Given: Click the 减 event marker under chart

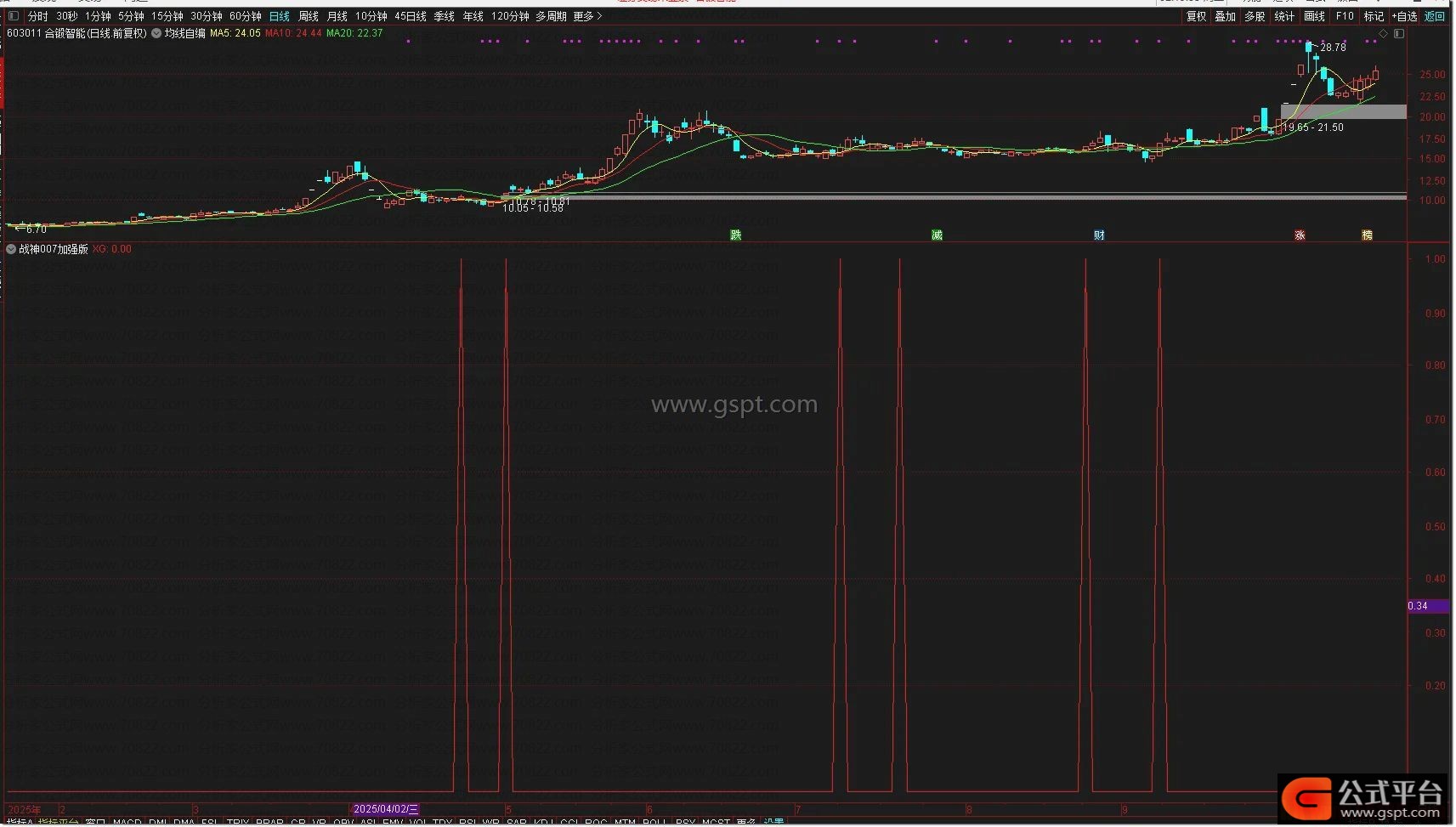Looking at the screenshot, I should click(x=937, y=235).
